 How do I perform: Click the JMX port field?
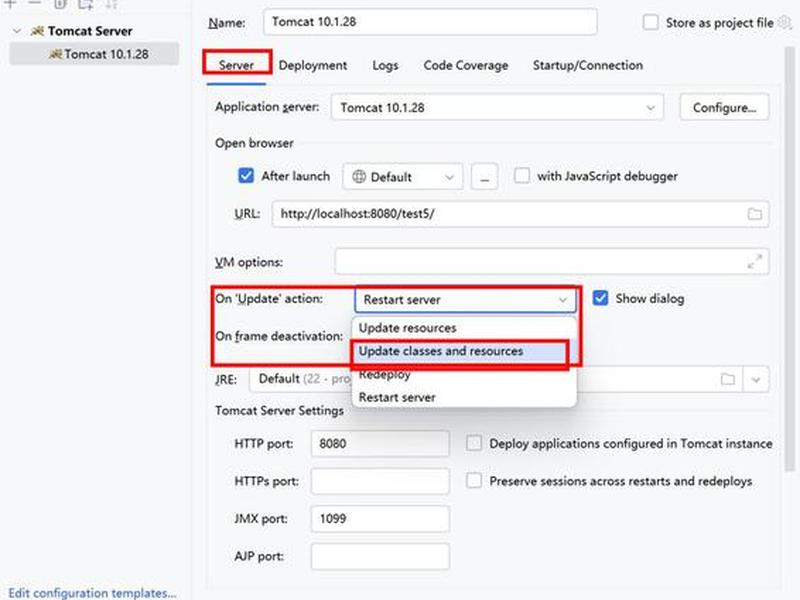point(380,519)
